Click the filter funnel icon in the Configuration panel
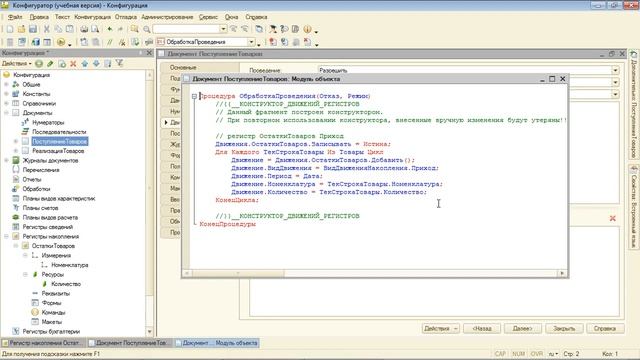640x360 pixels. click(x=119, y=63)
